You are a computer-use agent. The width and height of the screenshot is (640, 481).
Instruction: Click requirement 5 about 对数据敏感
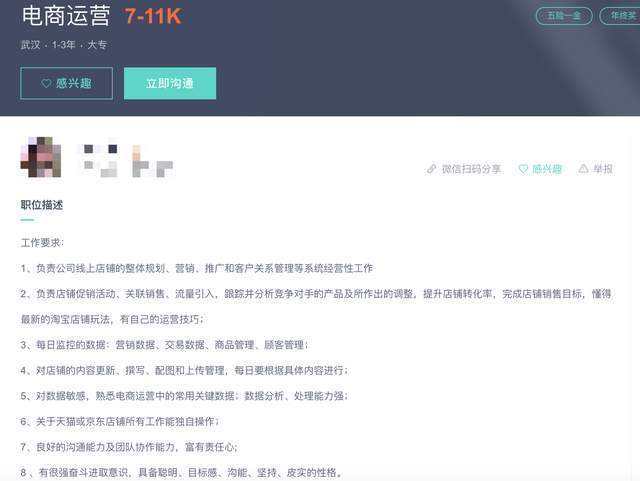(x=184, y=396)
